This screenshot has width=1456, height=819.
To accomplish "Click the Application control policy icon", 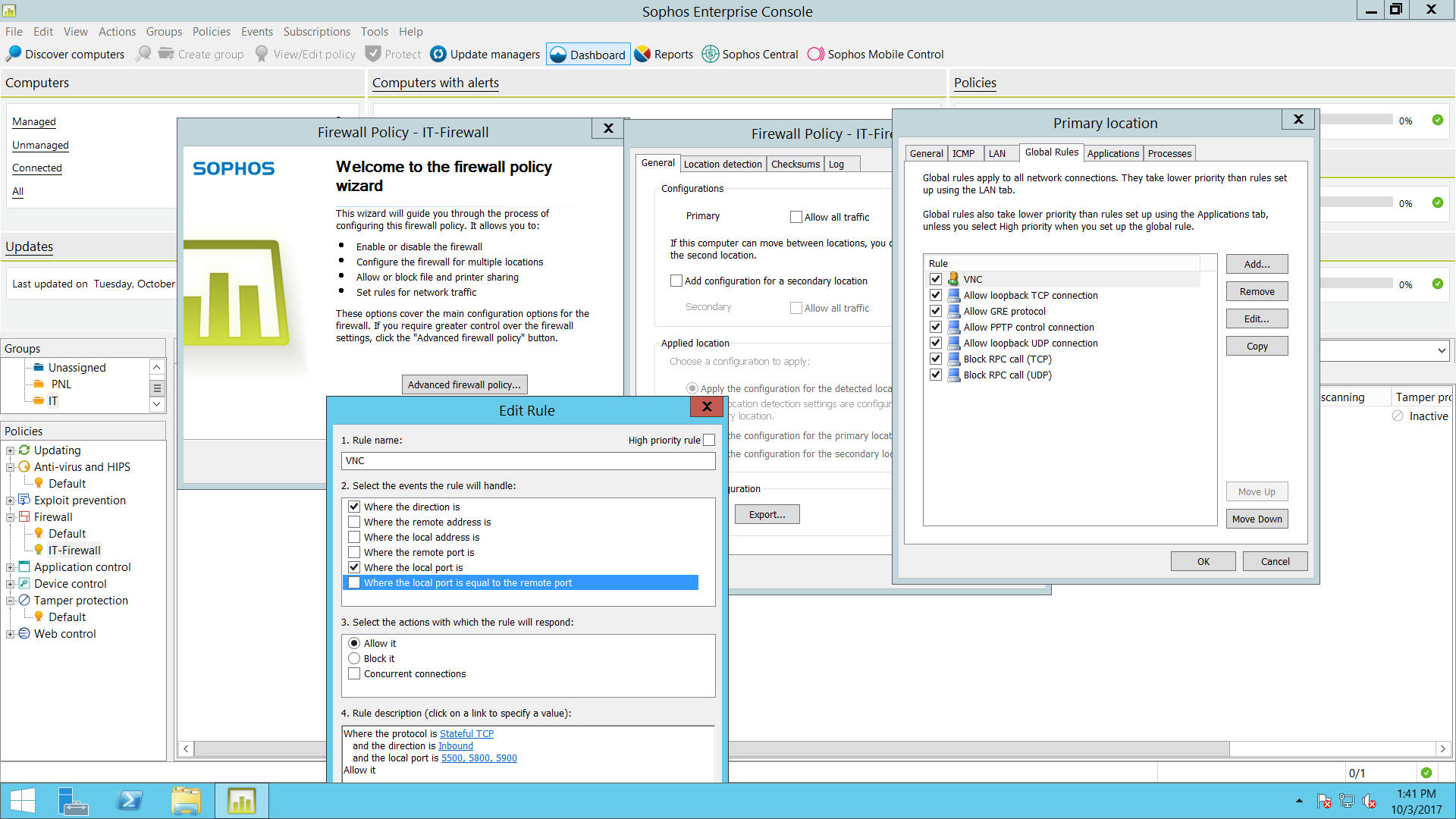I will [24, 566].
